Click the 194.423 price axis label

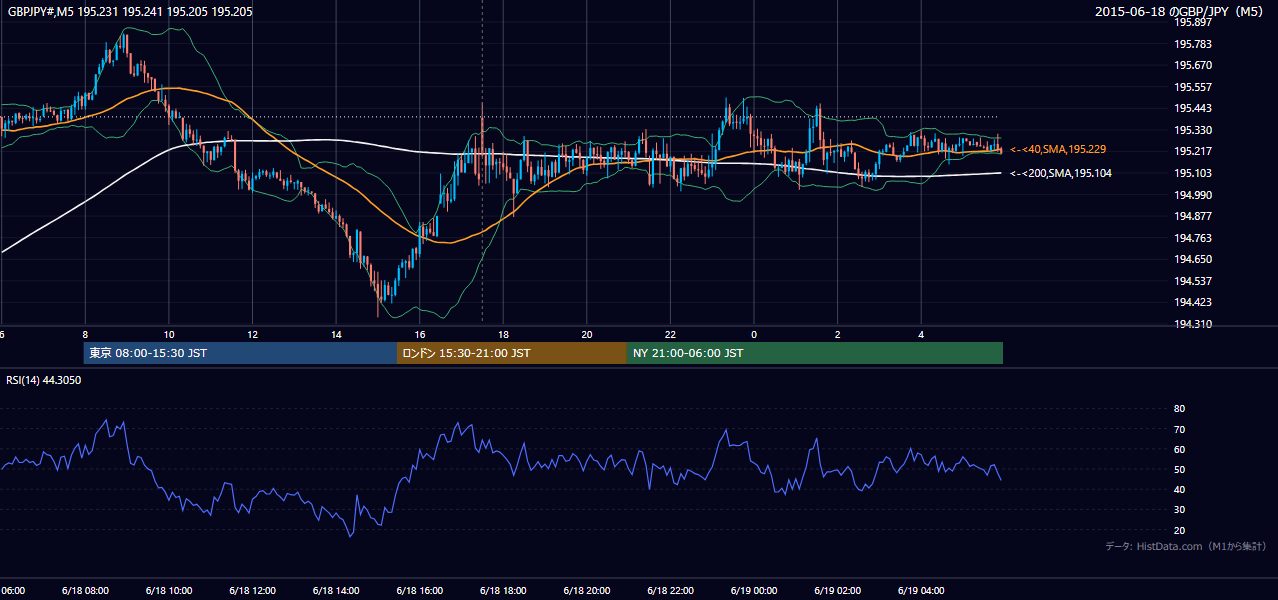(x=1191, y=302)
